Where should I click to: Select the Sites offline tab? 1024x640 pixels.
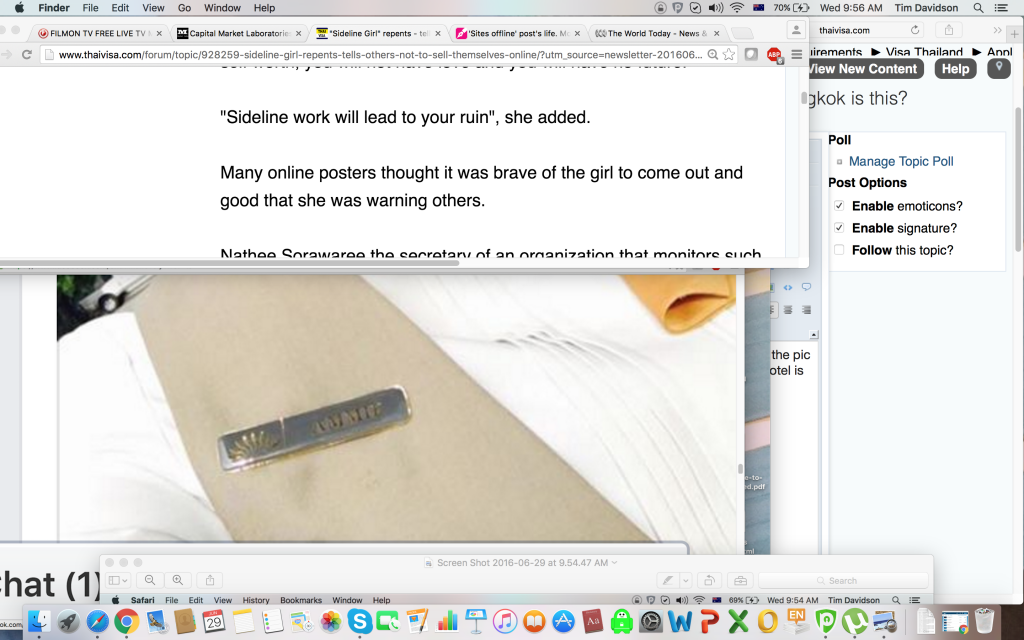tap(517, 33)
